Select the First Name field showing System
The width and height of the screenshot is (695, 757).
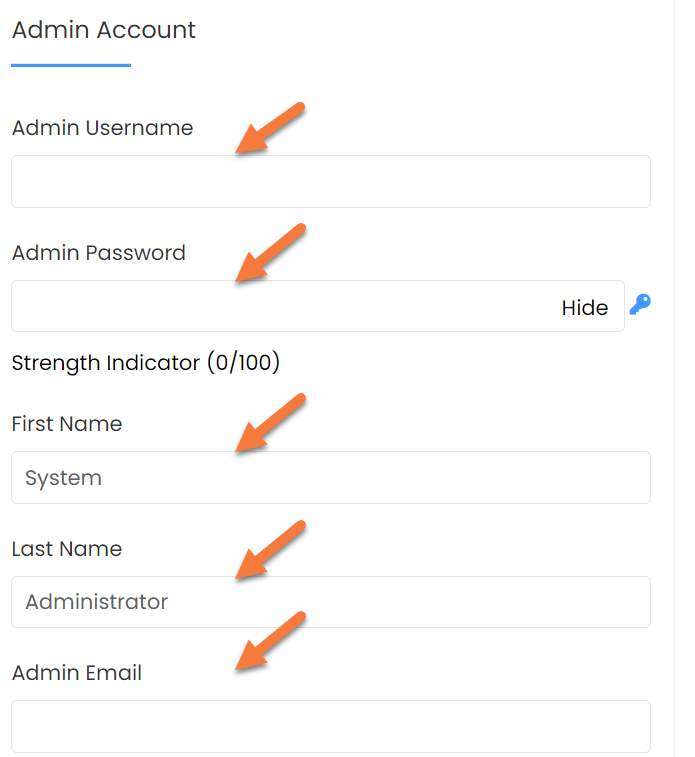[x=330, y=478]
